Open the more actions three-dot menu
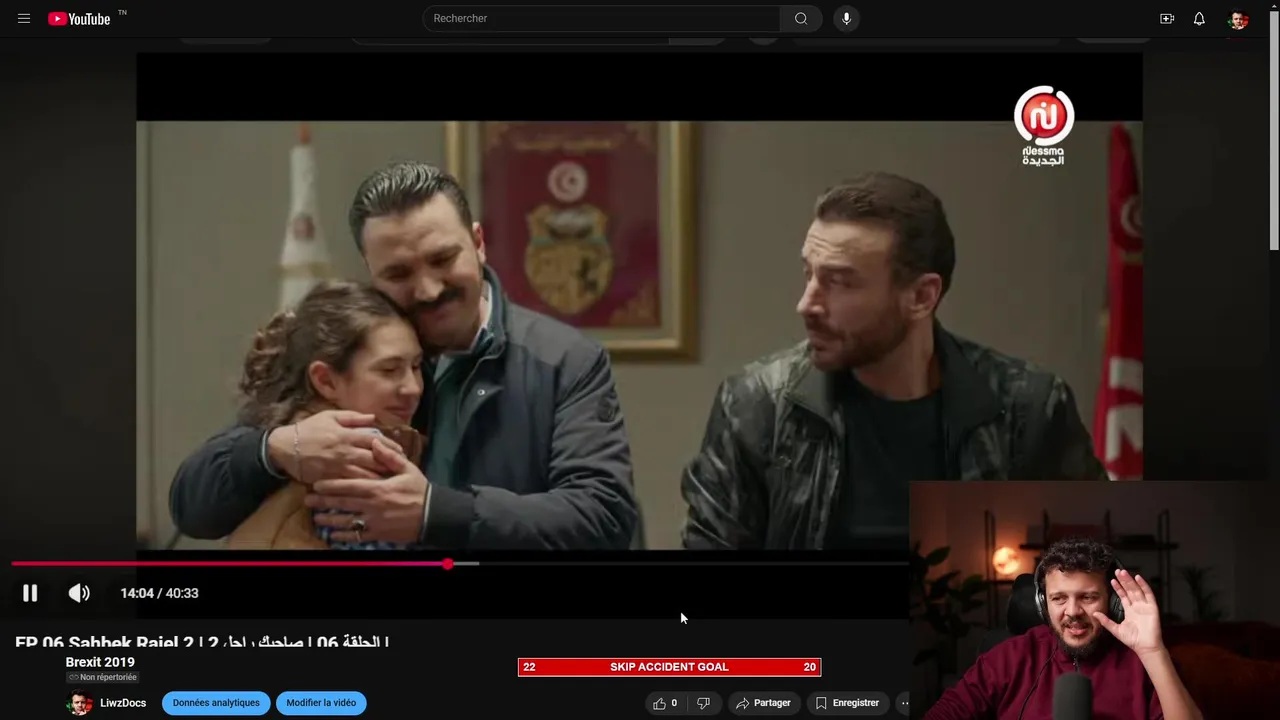This screenshot has height=720, width=1280. coord(904,703)
